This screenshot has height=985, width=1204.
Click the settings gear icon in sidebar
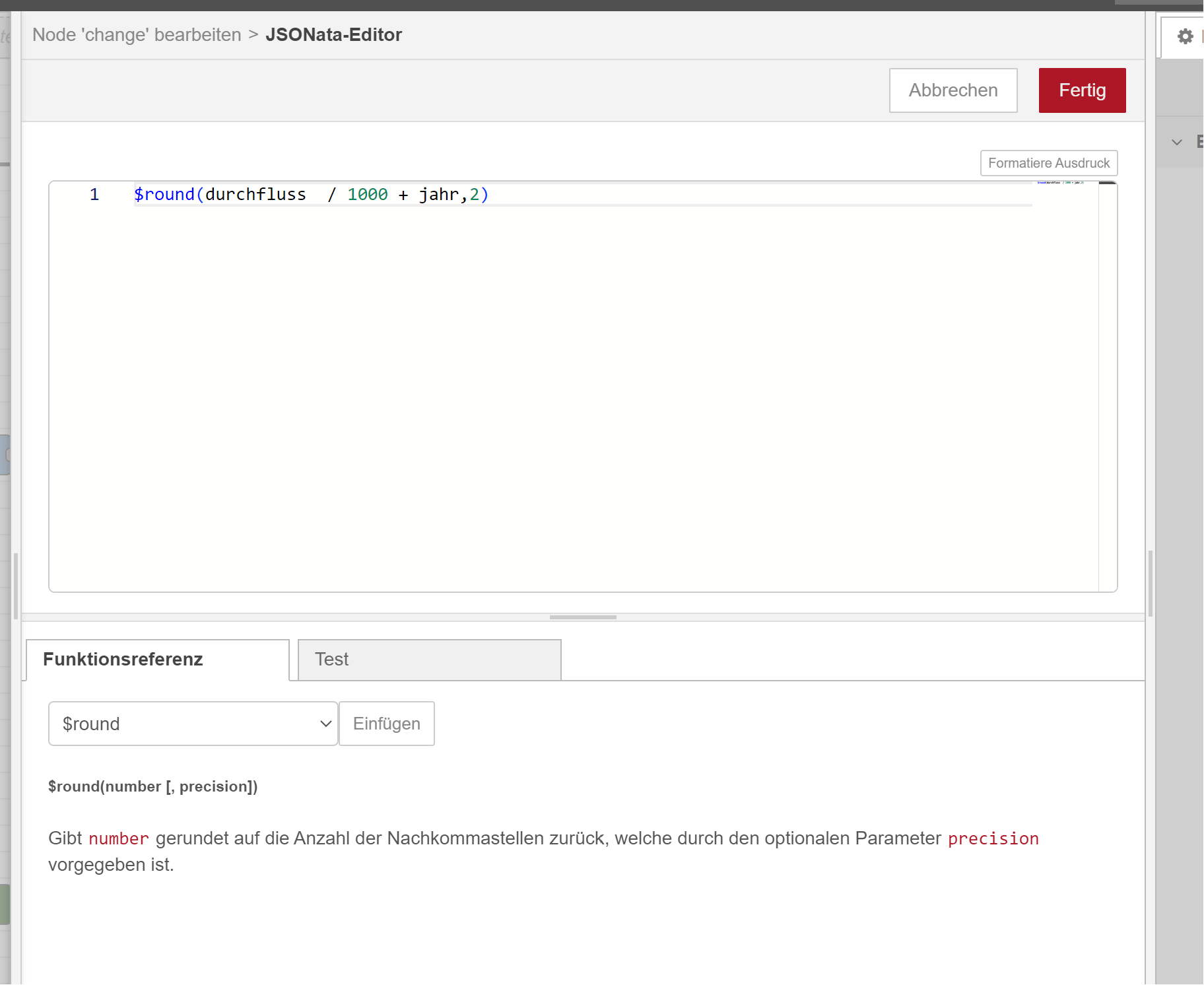coord(1186,36)
